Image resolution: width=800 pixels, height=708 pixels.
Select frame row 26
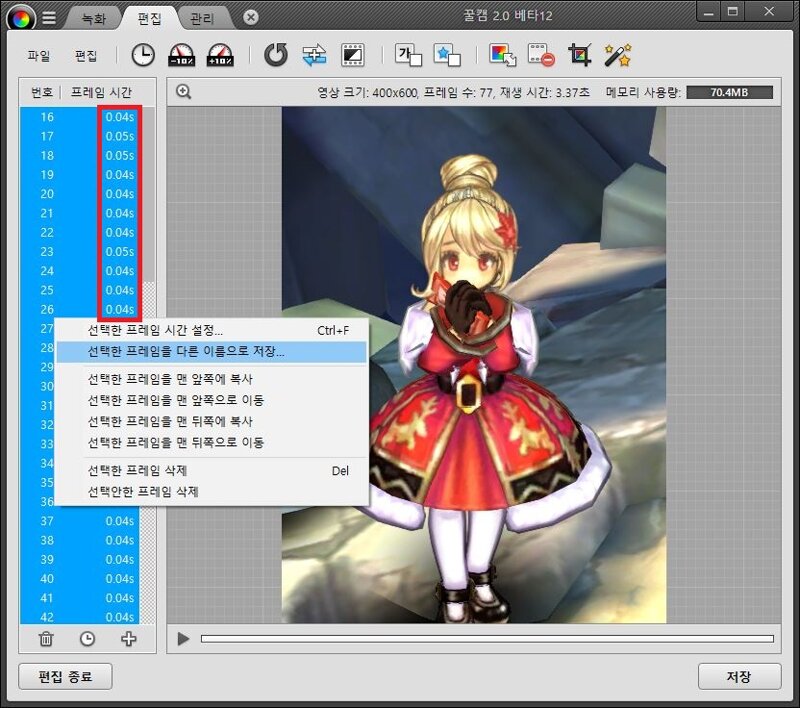click(80, 310)
